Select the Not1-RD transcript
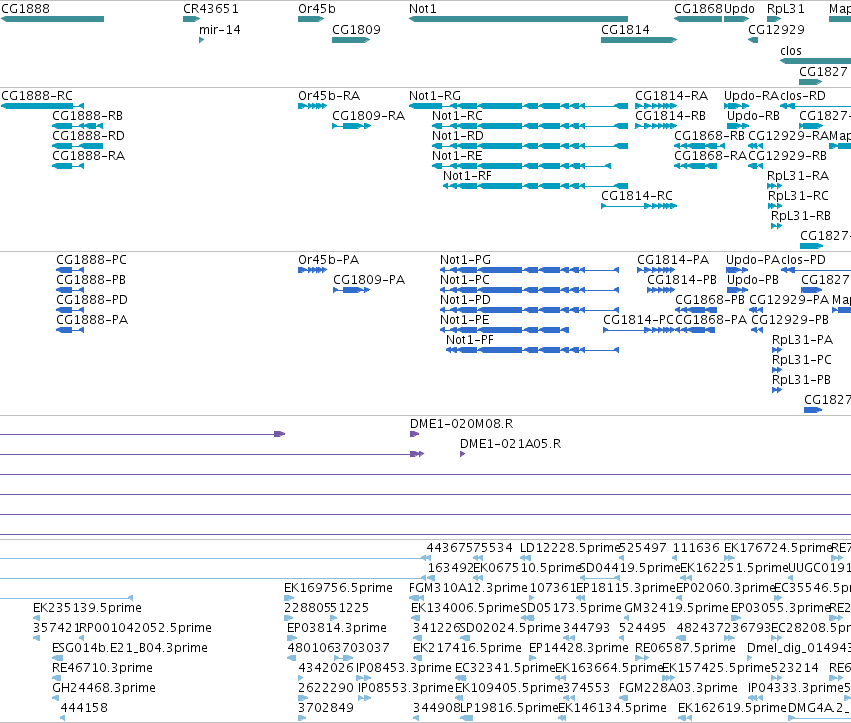 (x=530, y=146)
